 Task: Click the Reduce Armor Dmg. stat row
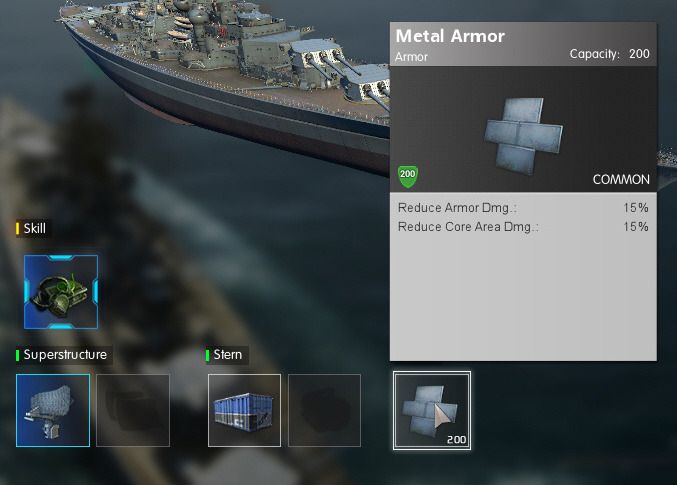[x=523, y=208]
